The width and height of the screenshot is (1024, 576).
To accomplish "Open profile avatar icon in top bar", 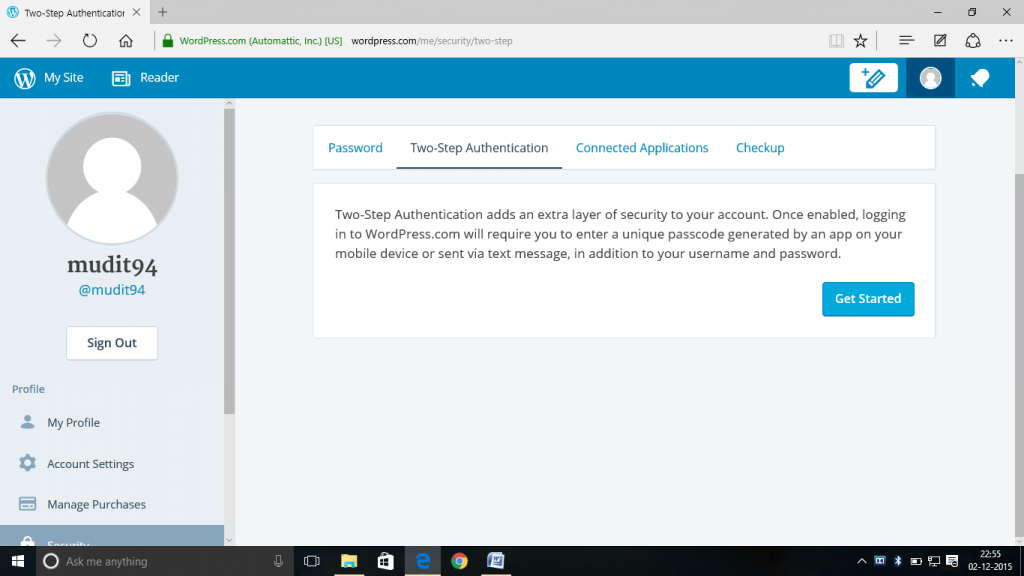I will [930, 78].
